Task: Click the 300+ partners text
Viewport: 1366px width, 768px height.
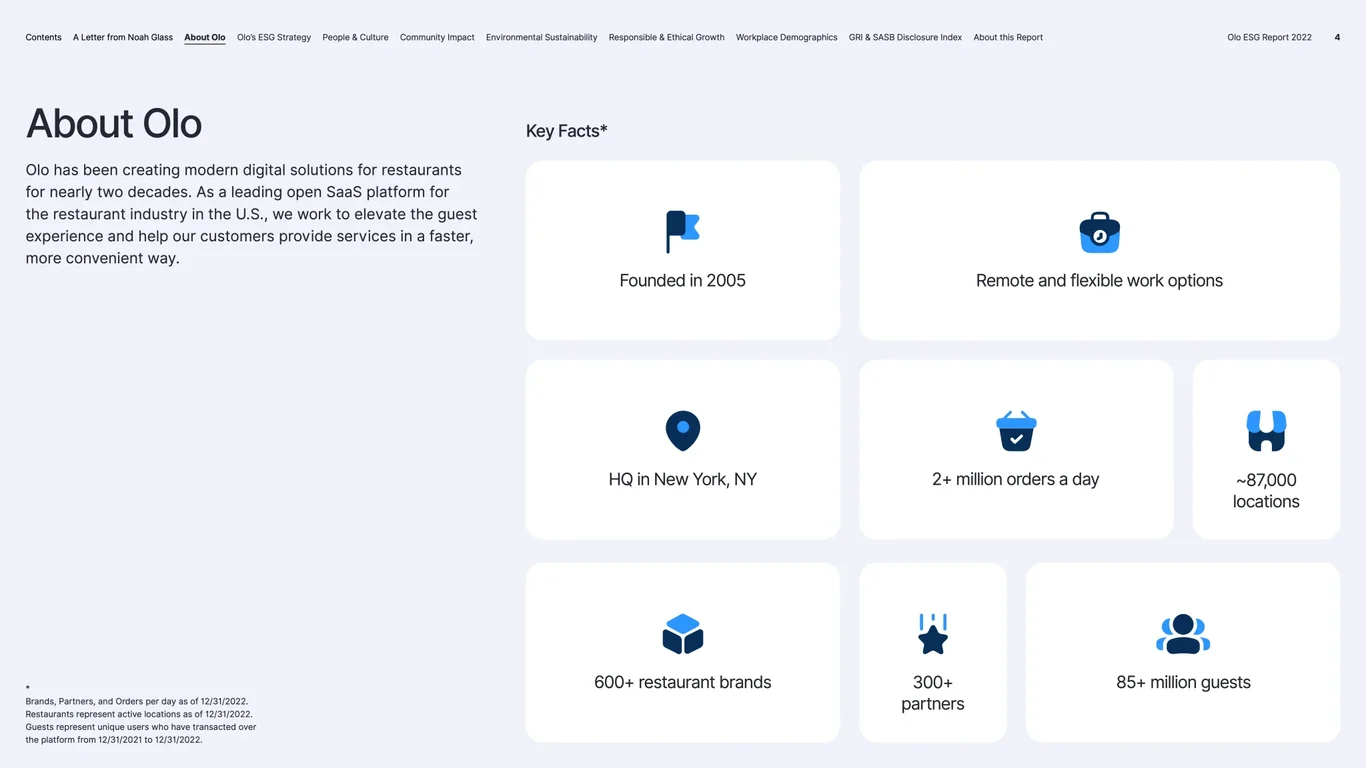Action: tap(933, 693)
